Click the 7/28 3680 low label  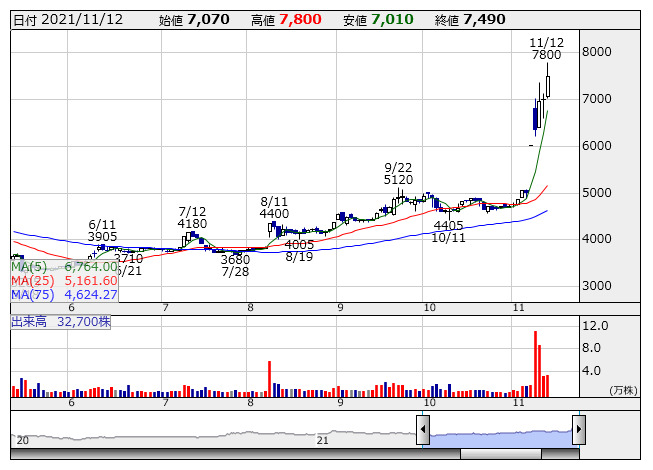[x=235, y=265]
